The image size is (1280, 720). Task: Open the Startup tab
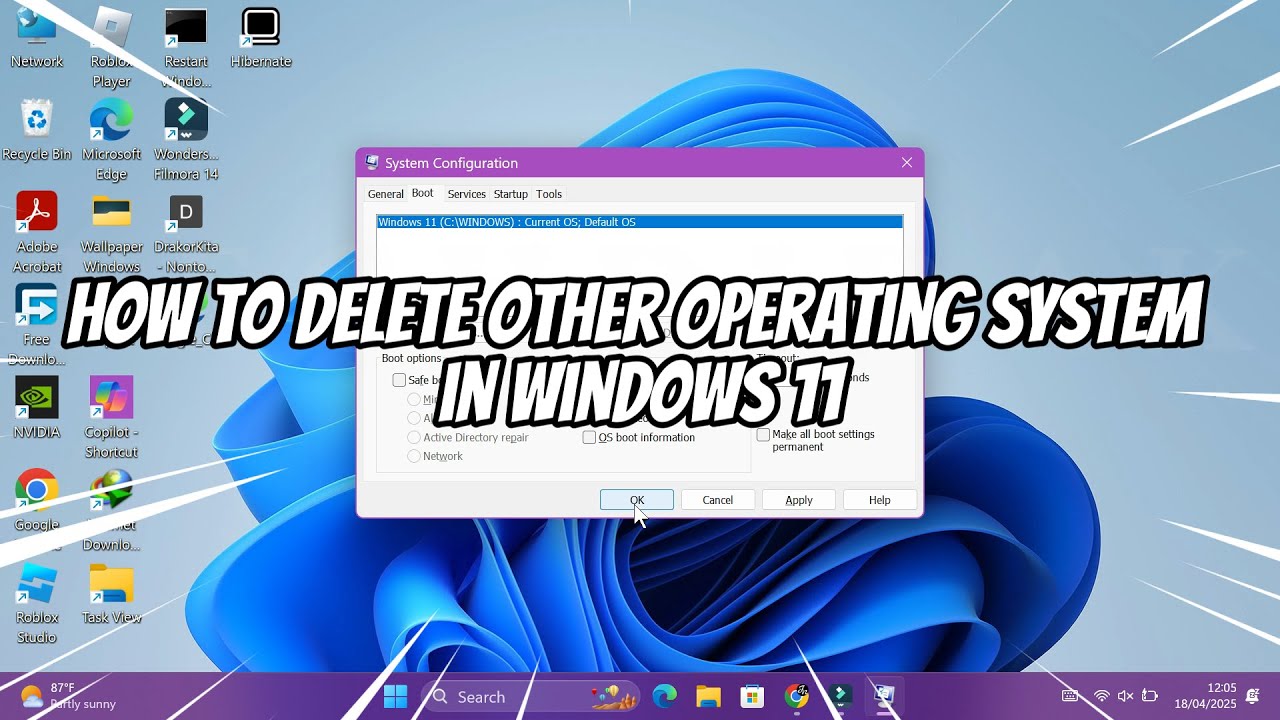point(510,194)
